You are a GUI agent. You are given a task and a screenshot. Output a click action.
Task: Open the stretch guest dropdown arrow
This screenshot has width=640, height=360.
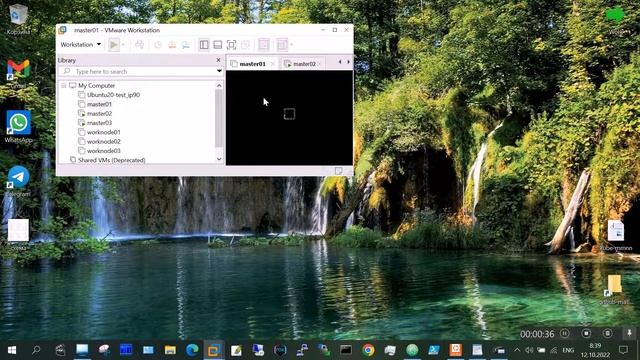(x=292, y=44)
